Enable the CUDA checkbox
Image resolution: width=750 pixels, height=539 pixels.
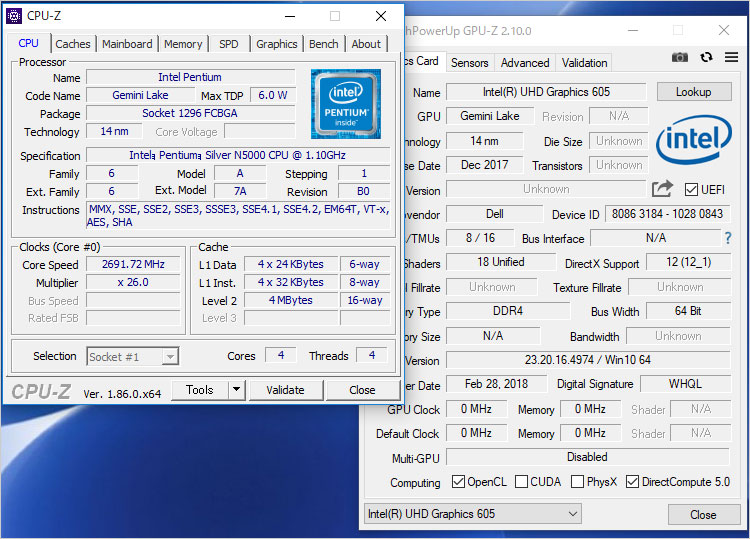coord(521,482)
